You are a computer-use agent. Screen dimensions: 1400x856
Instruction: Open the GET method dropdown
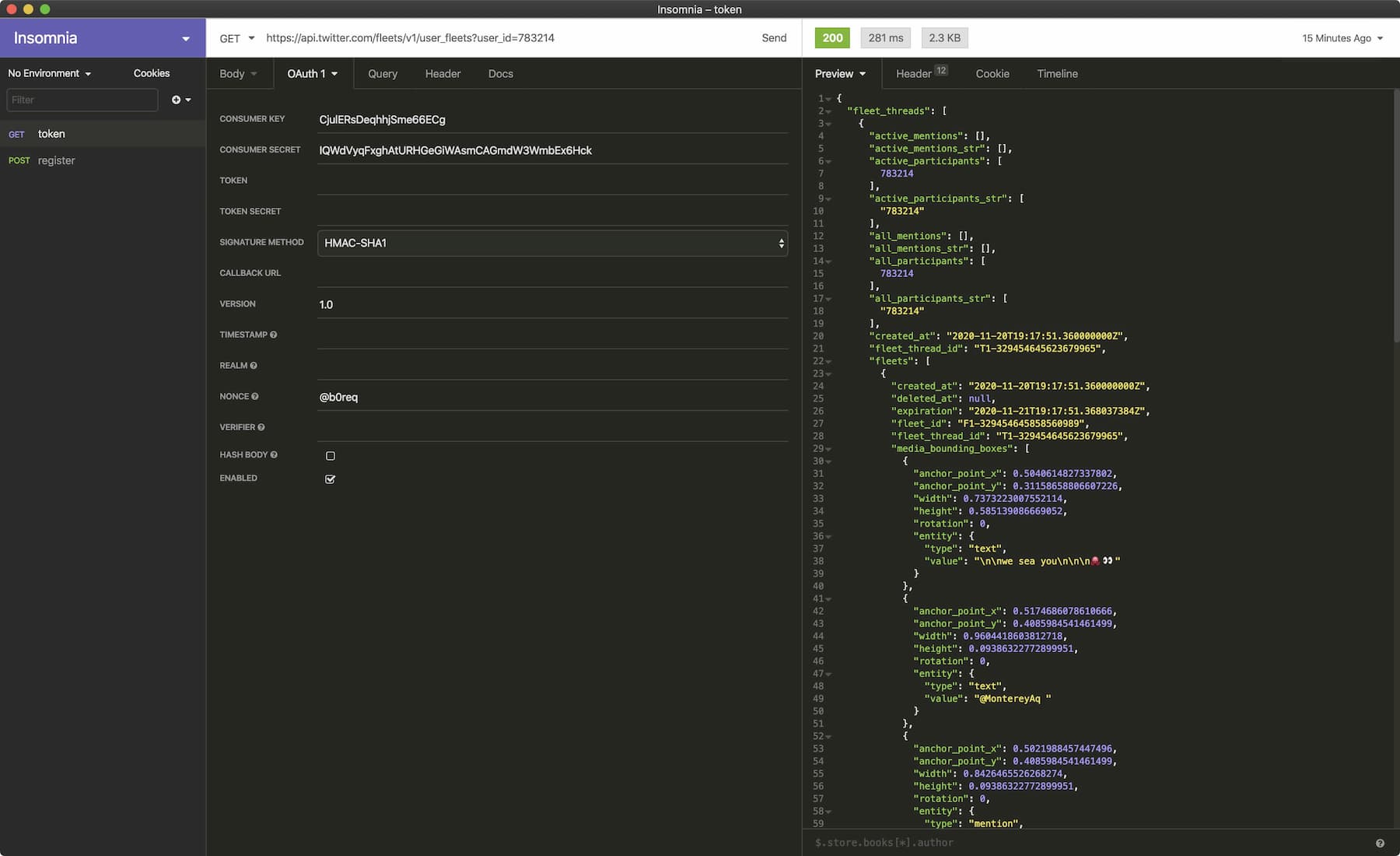(236, 38)
